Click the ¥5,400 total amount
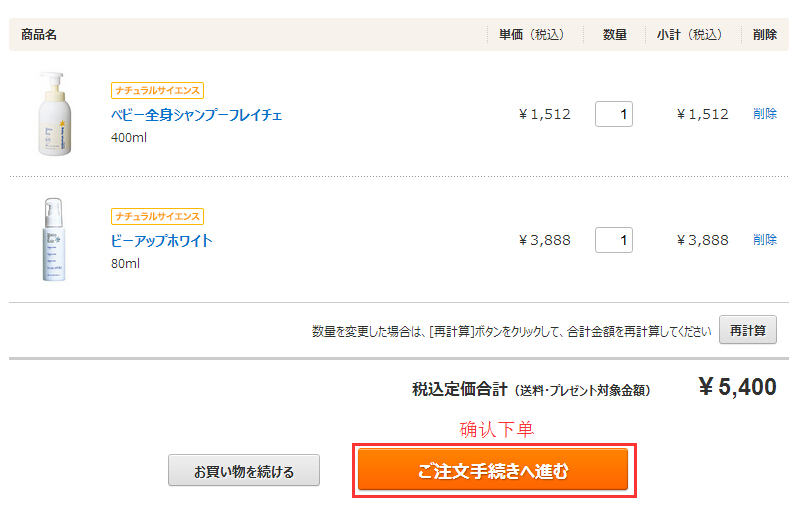Image resolution: width=810 pixels, height=509 pixels. (736, 387)
